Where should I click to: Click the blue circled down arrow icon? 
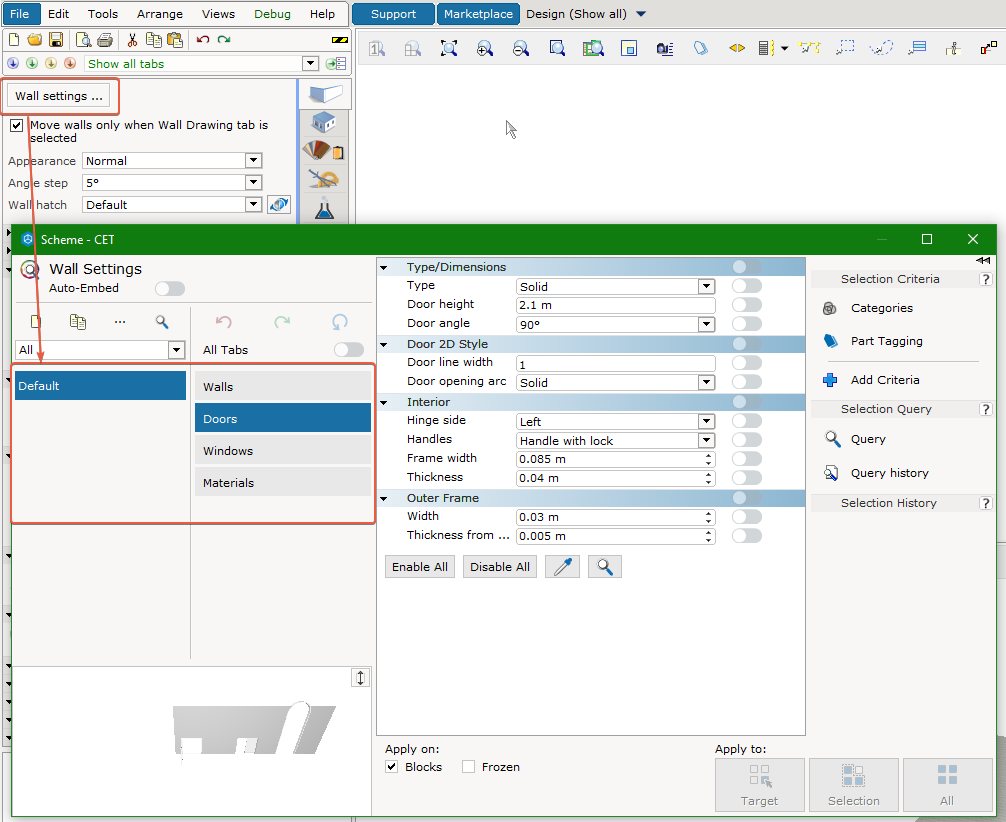coord(13,64)
